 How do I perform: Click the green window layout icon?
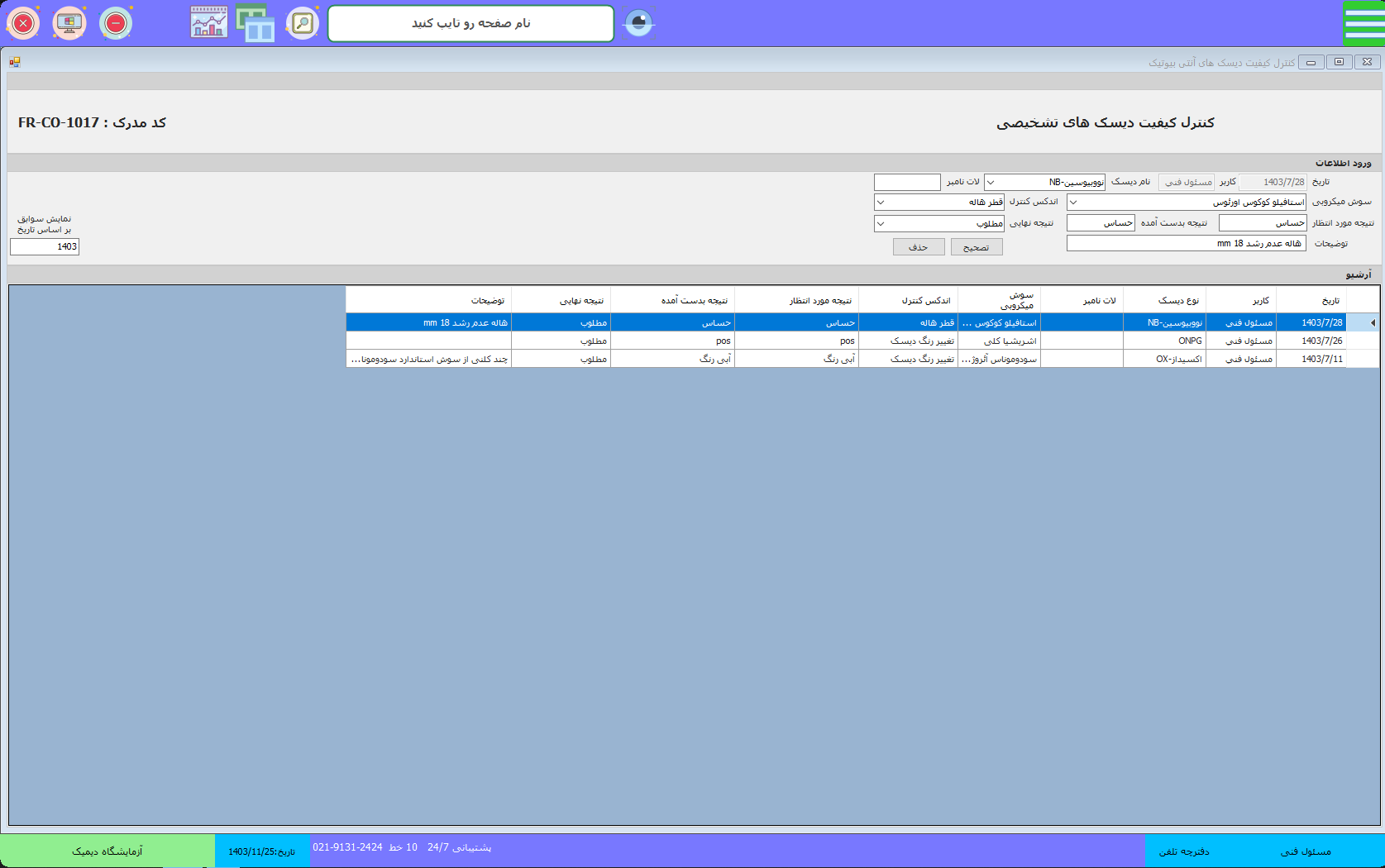pyautogui.click(x=256, y=23)
